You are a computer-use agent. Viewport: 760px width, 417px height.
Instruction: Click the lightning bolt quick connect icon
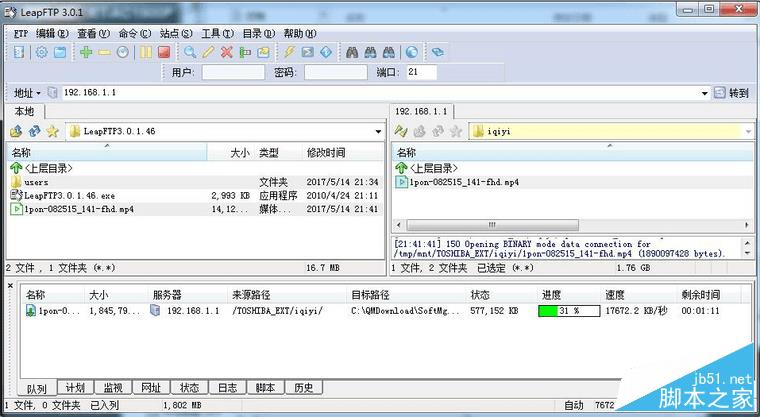click(289, 52)
